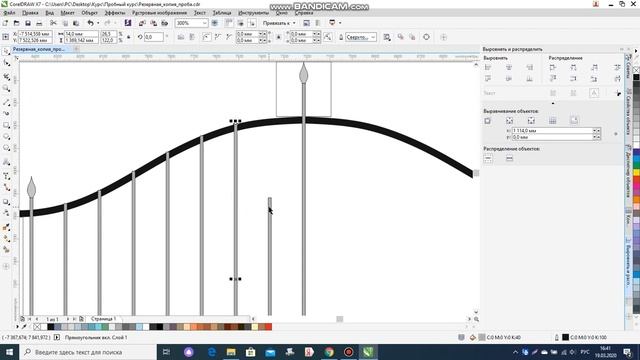Open the Макет menu
The height and width of the screenshot is (360, 640).
[x=68, y=13]
